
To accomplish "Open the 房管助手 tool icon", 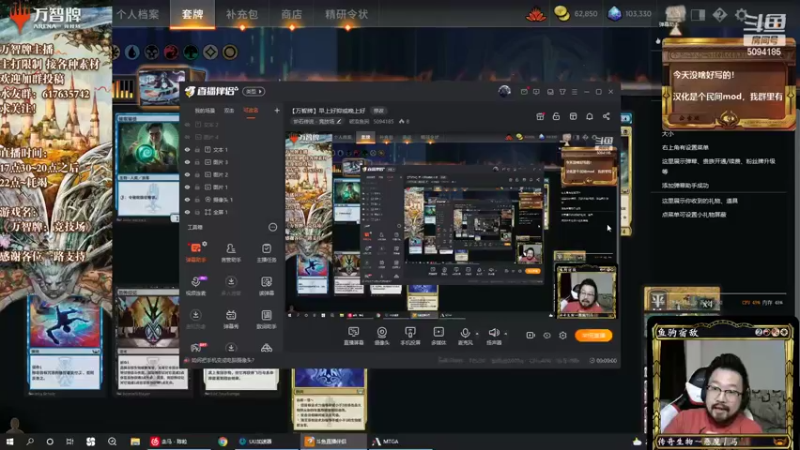I will [231, 253].
